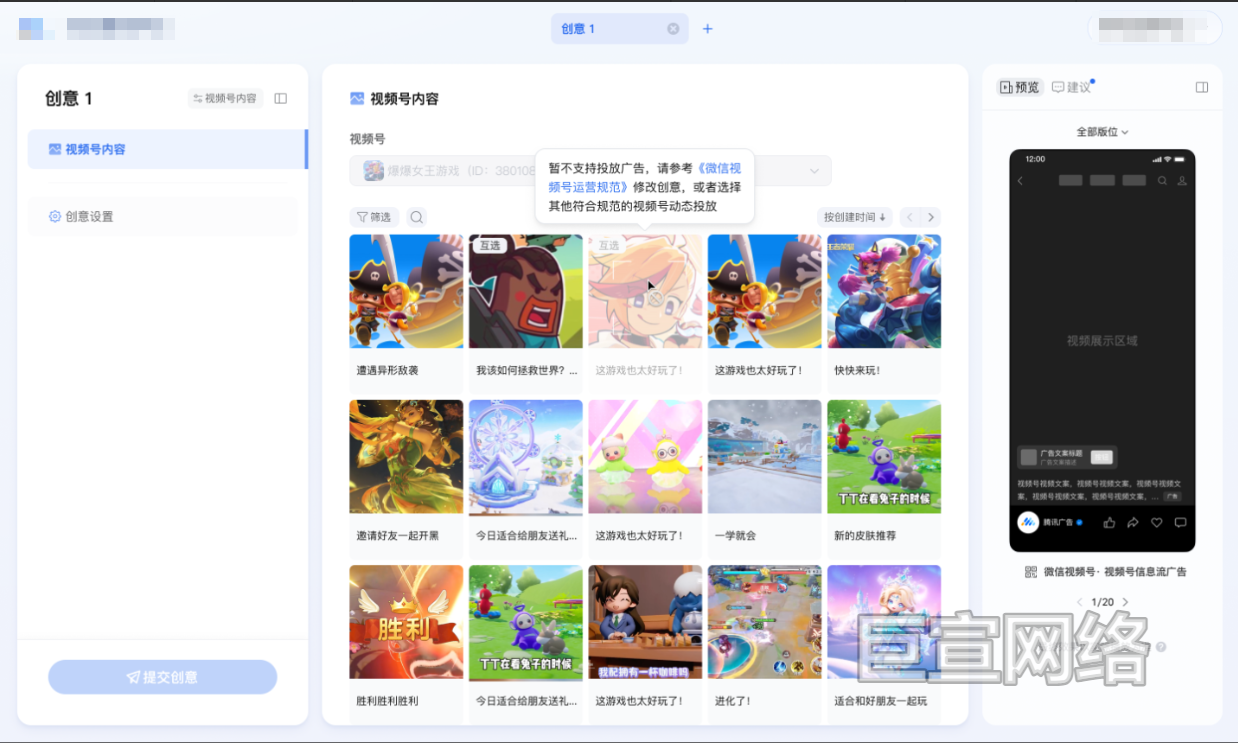
Task: Open 创意设置 in left sidebar
Action: 163,216
